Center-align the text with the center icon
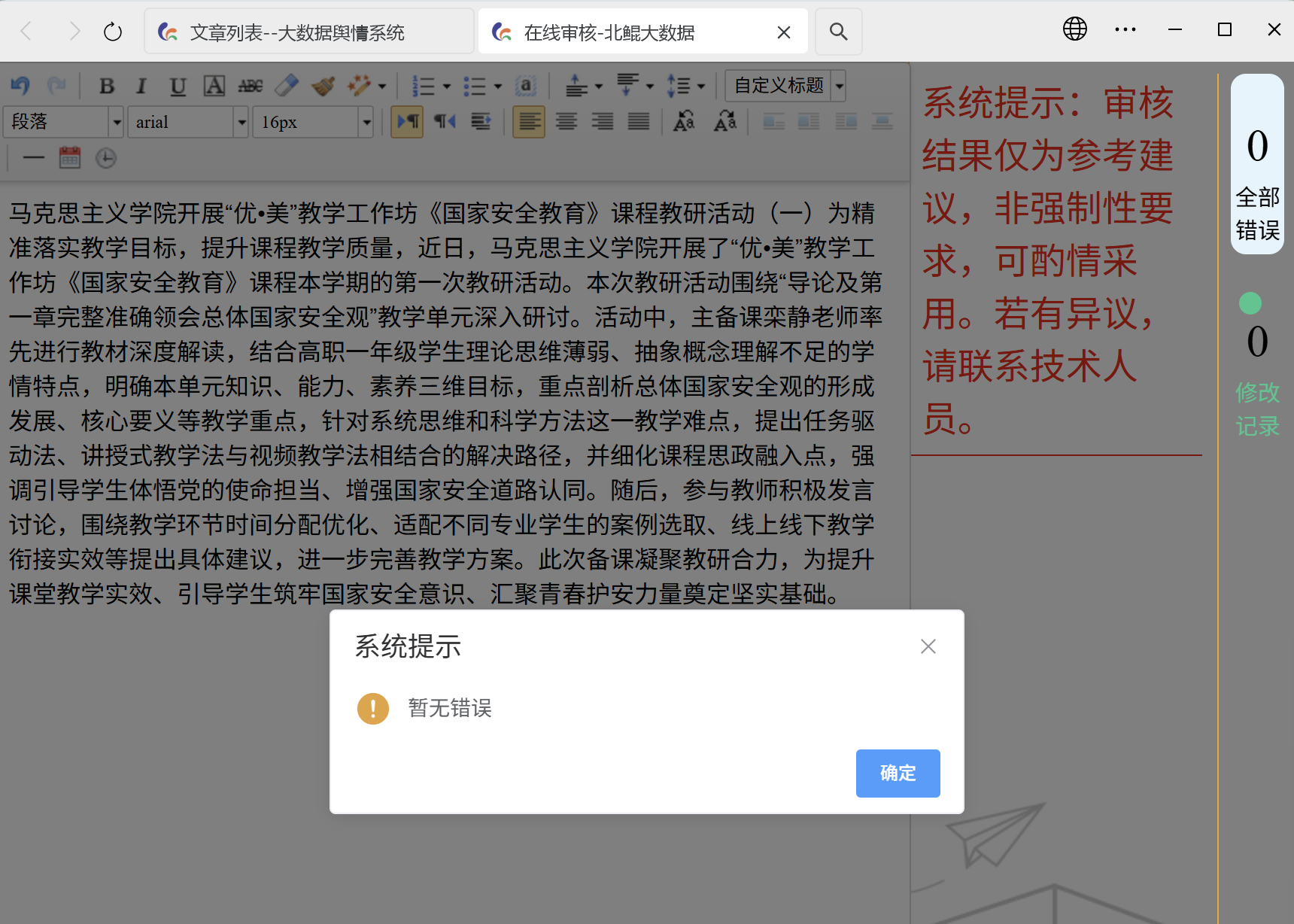Viewport: 1294px width, 924px height. [x=567, y=122]
